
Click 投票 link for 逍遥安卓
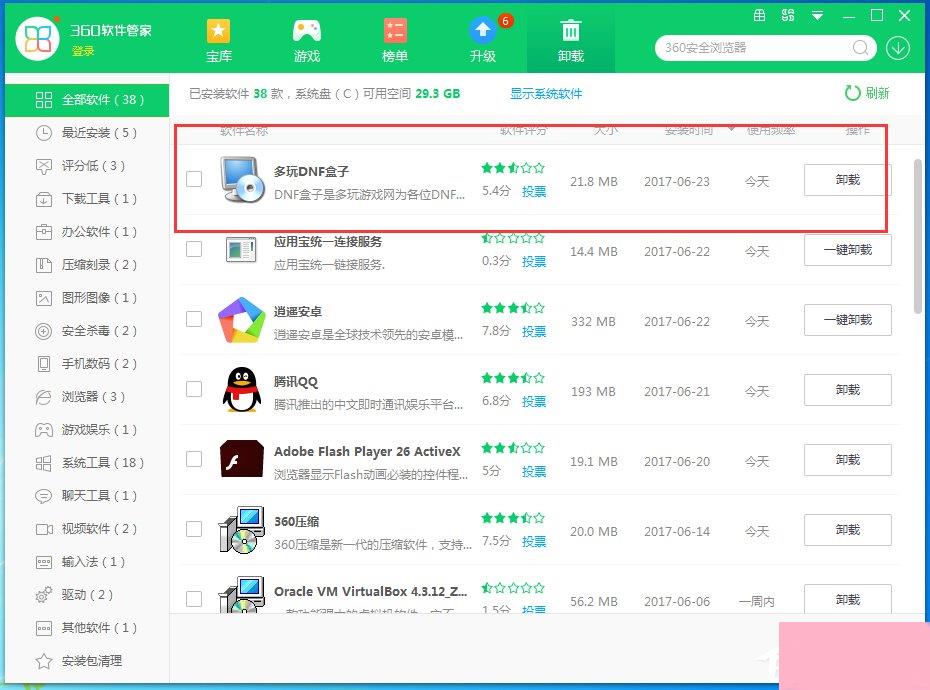(x=534, y=332)
